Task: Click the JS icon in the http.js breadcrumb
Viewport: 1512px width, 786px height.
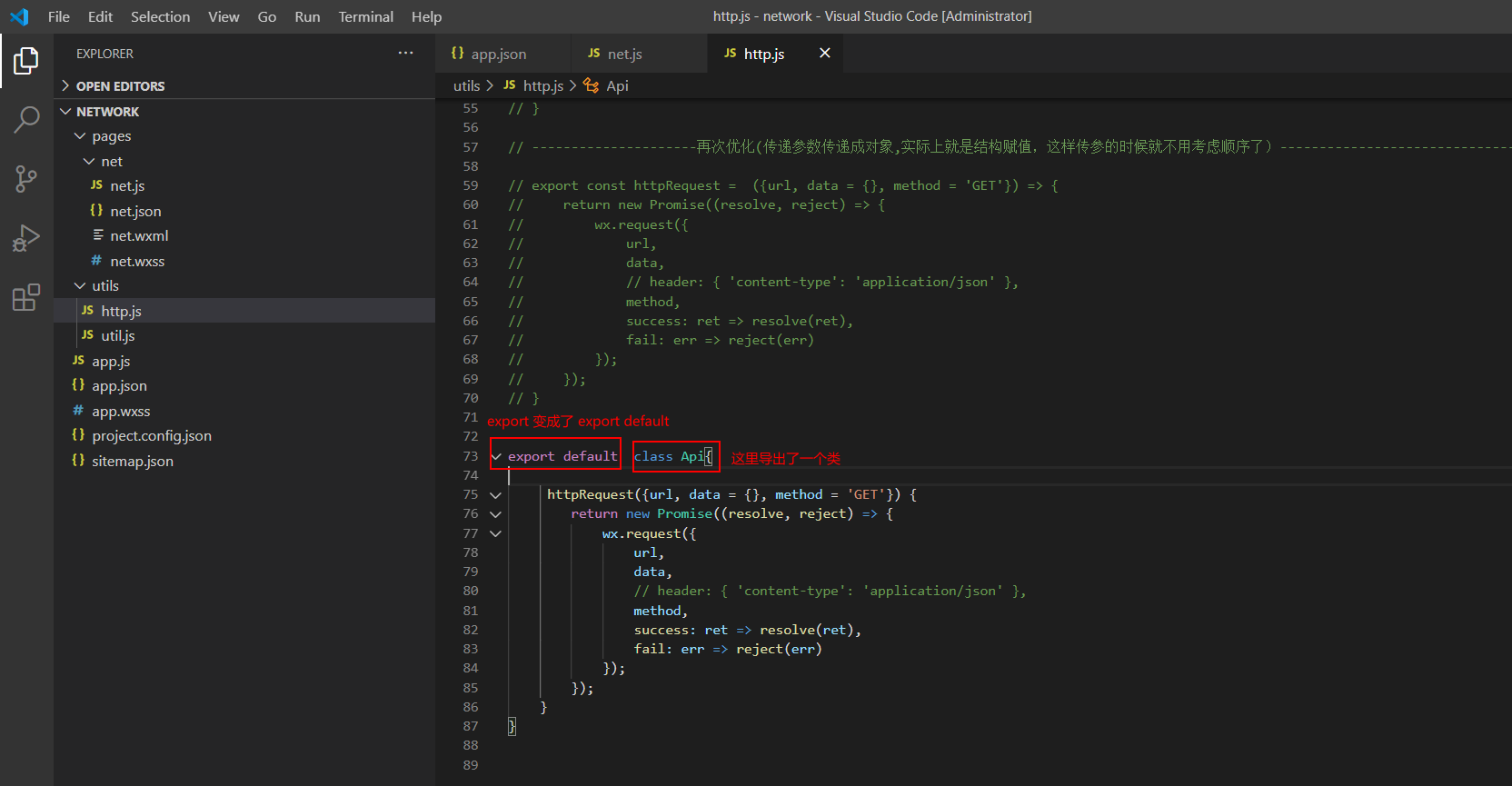Action: [x=510, y=85]
